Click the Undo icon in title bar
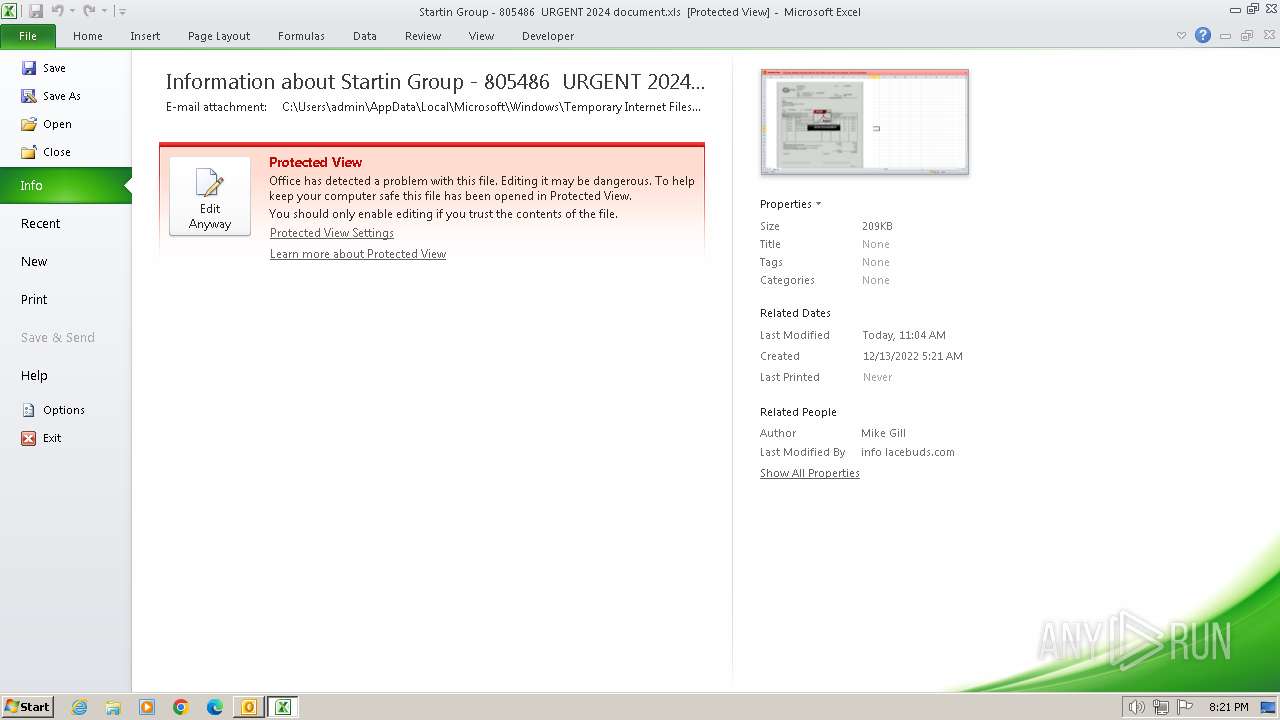The height and width of the screenshot is (720, 1280). 58,11
